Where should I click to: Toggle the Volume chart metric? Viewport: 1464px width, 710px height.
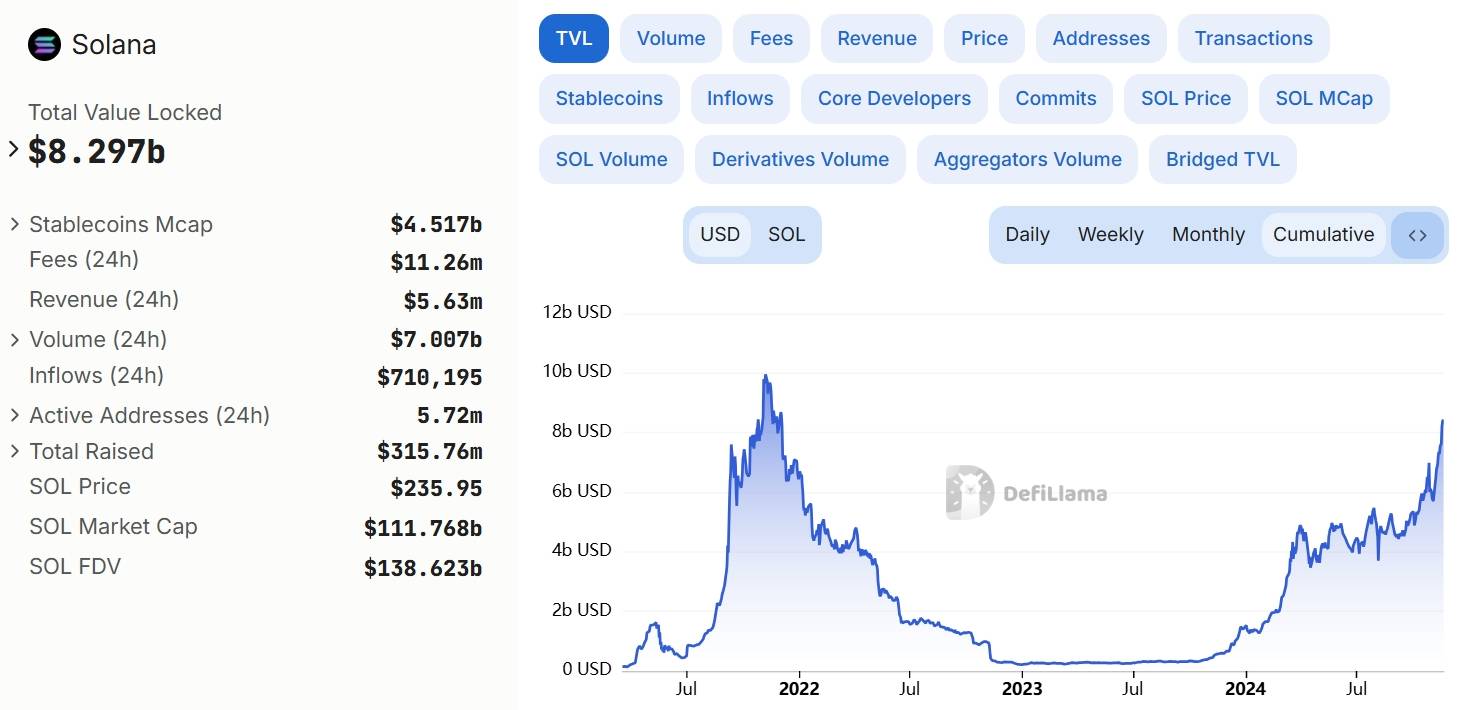click(x=671, y=39)
